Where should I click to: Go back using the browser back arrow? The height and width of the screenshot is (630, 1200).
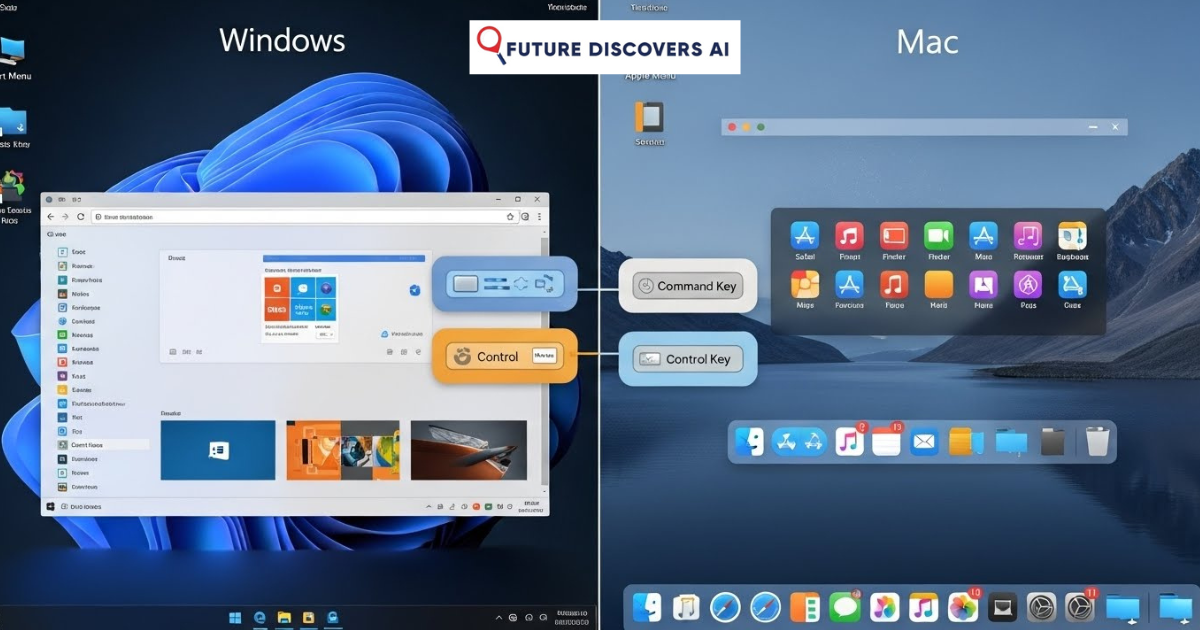tap(50, 216)
